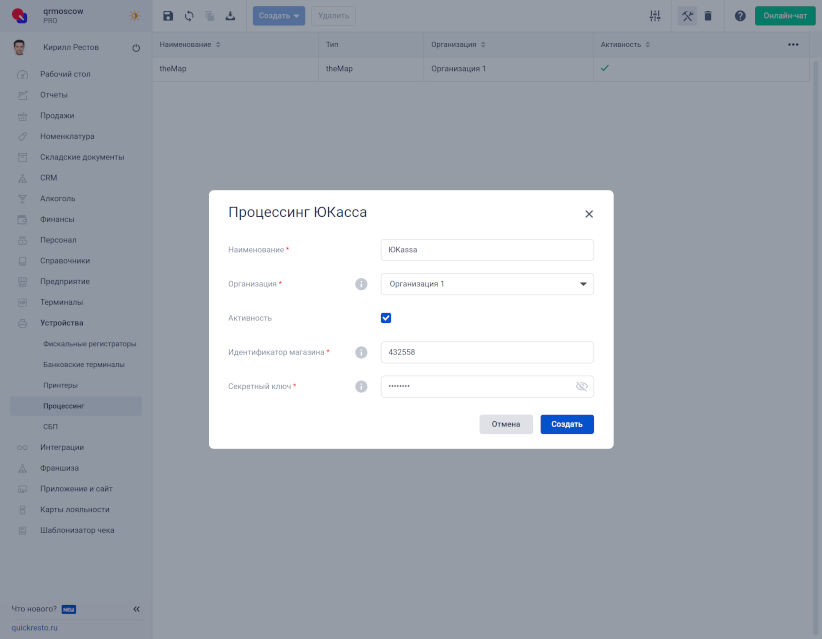Screen dimensions: 822x639
Task: Open the help question mark icon
Action: (x=740, y=16)
